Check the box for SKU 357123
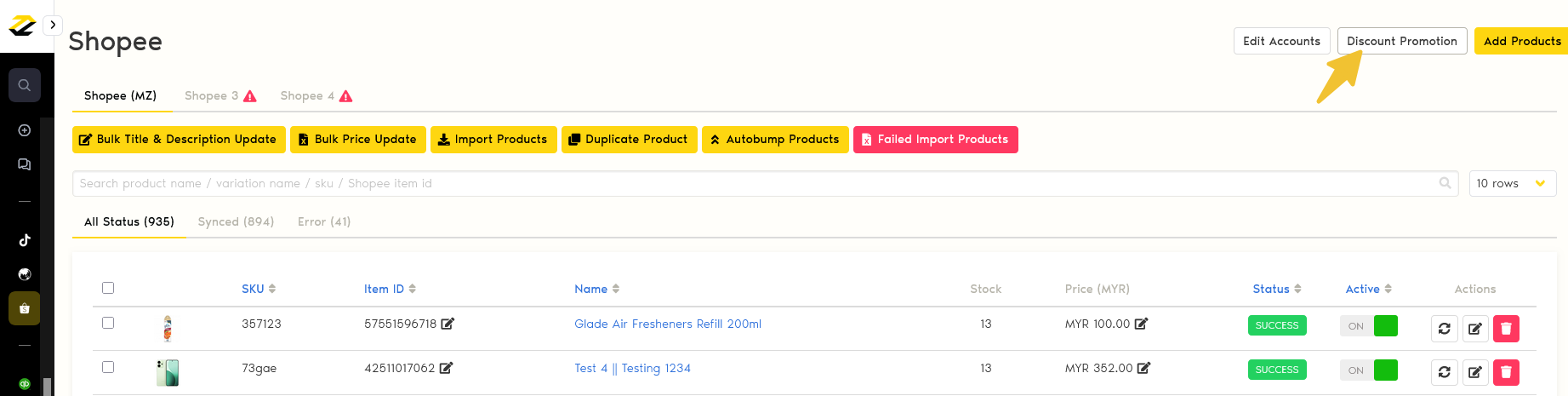 [x=108, y=323]
